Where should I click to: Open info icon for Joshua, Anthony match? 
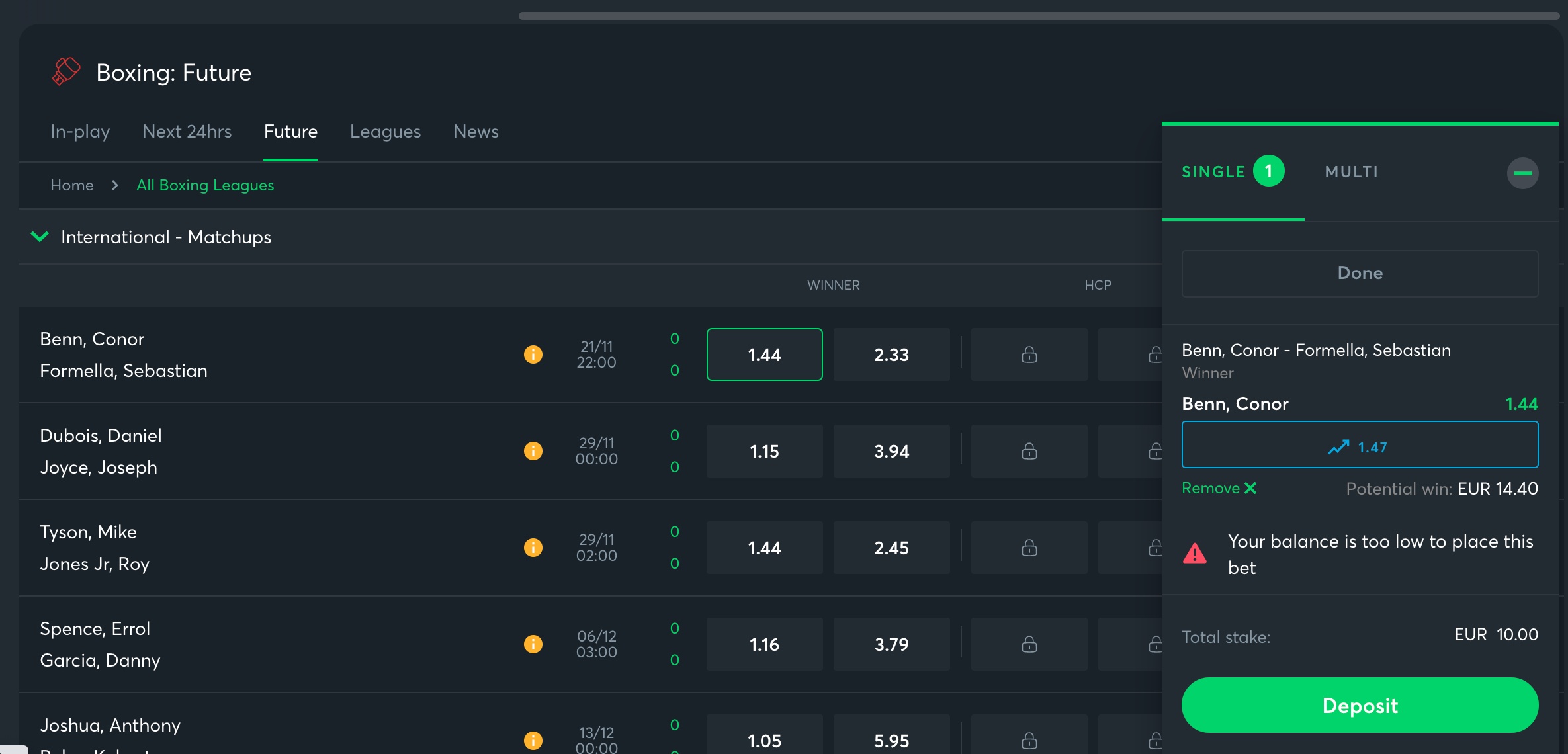533,741
